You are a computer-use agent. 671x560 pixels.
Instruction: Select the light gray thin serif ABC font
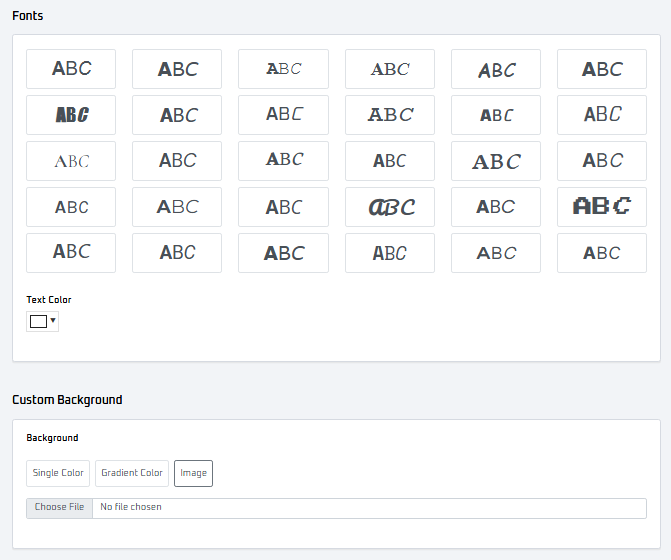71,161
